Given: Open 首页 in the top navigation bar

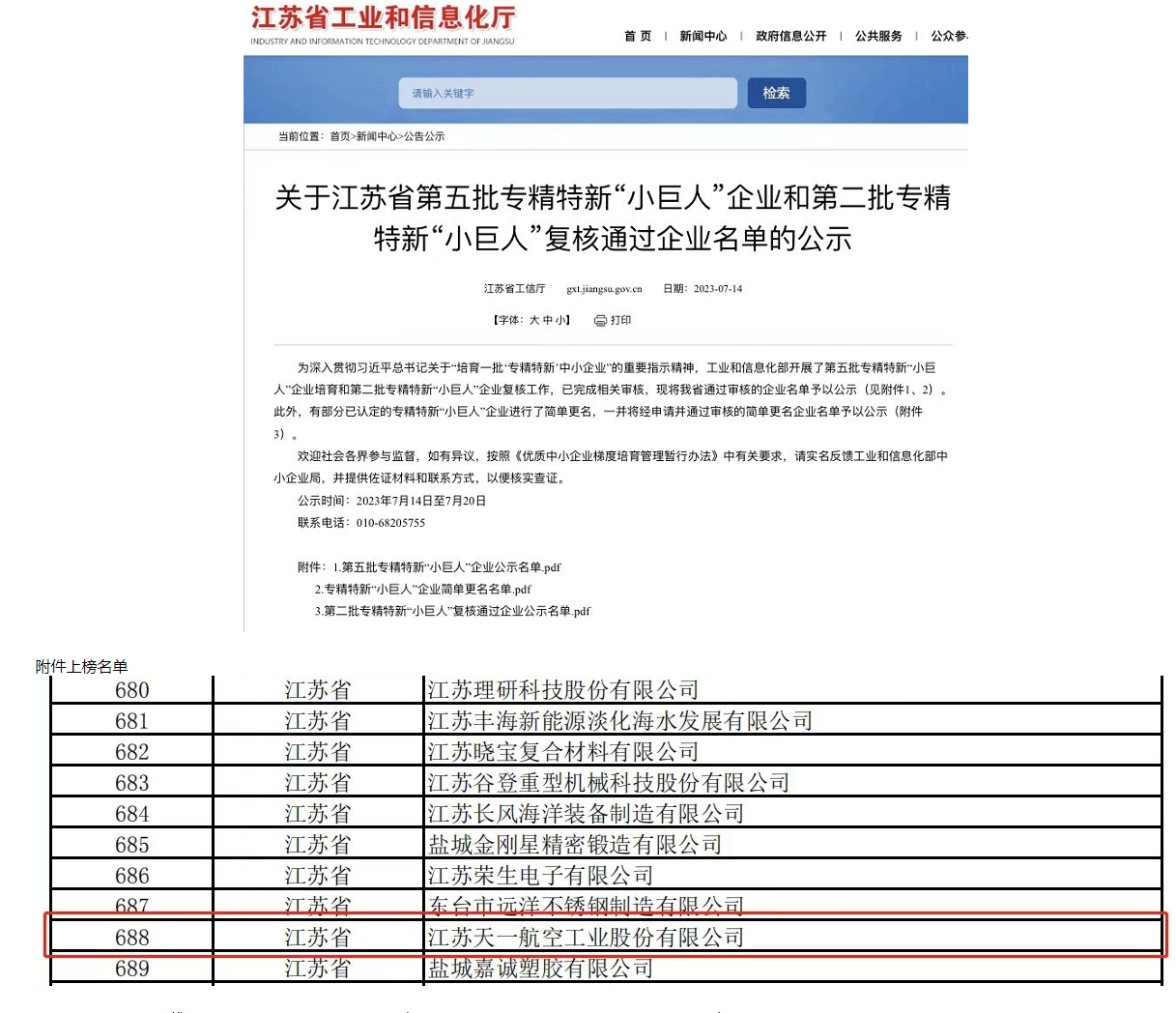Looking at the screenshot, I should tap(638, 36).
